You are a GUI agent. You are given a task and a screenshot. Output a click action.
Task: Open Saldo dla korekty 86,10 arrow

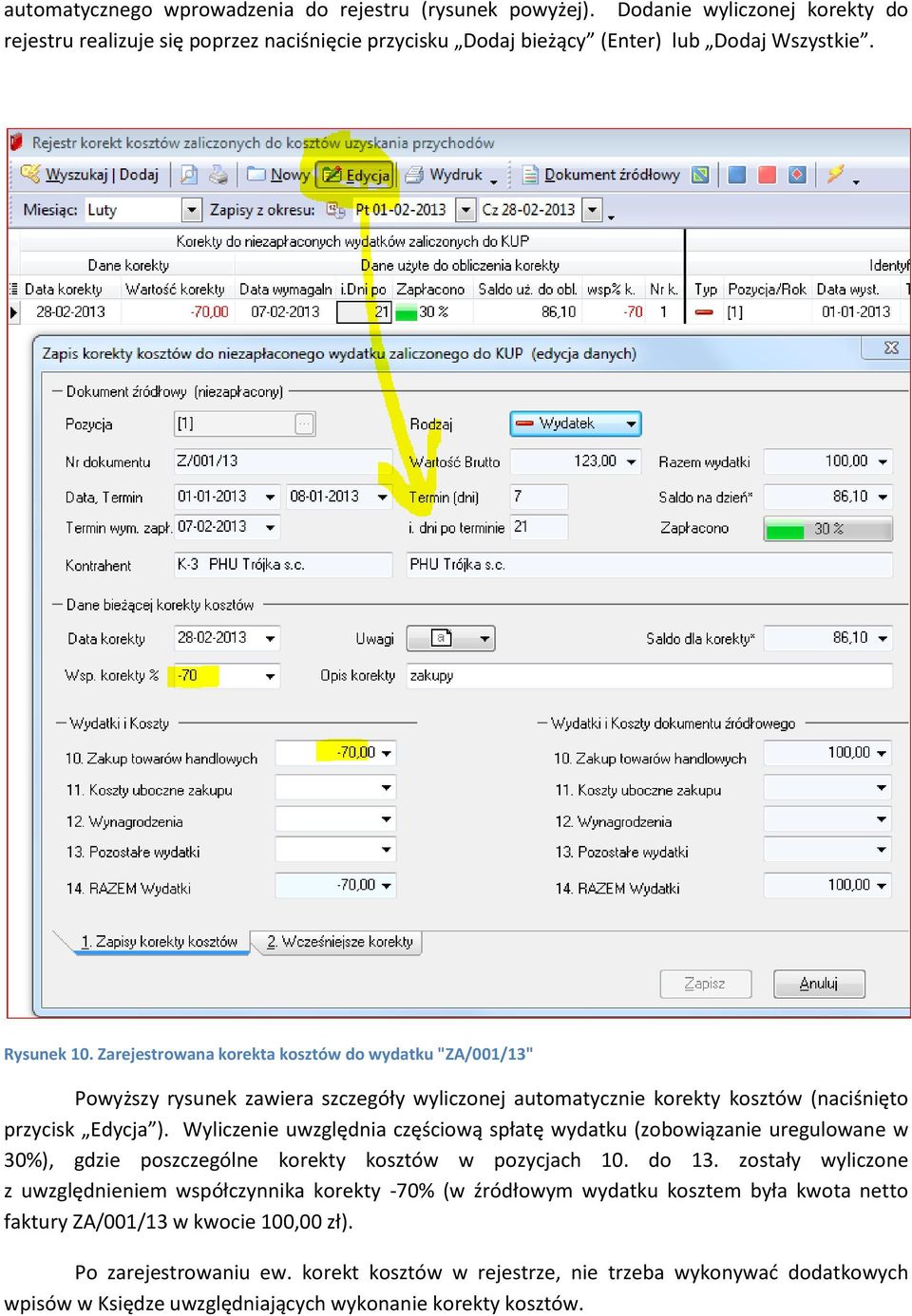[883, 638]
